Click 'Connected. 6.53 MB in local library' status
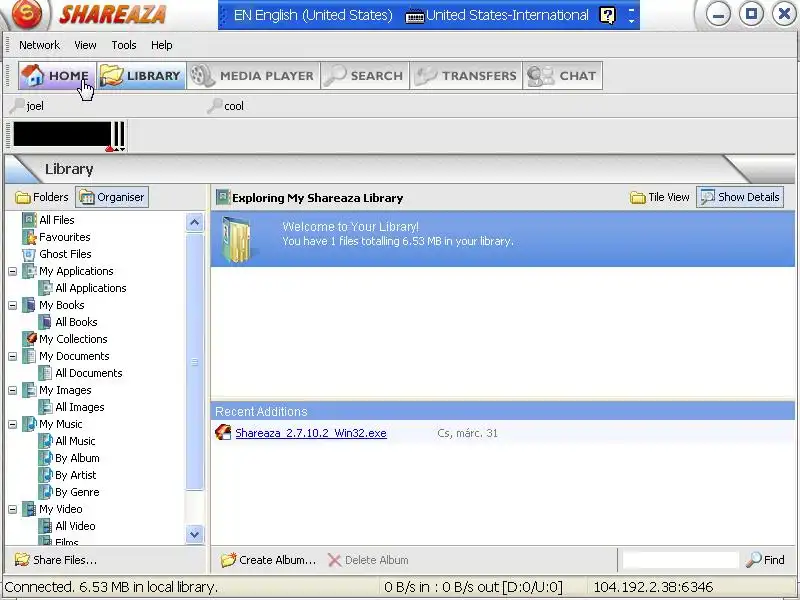Screen dimensions: 800x600 click(x=111, y=587)
